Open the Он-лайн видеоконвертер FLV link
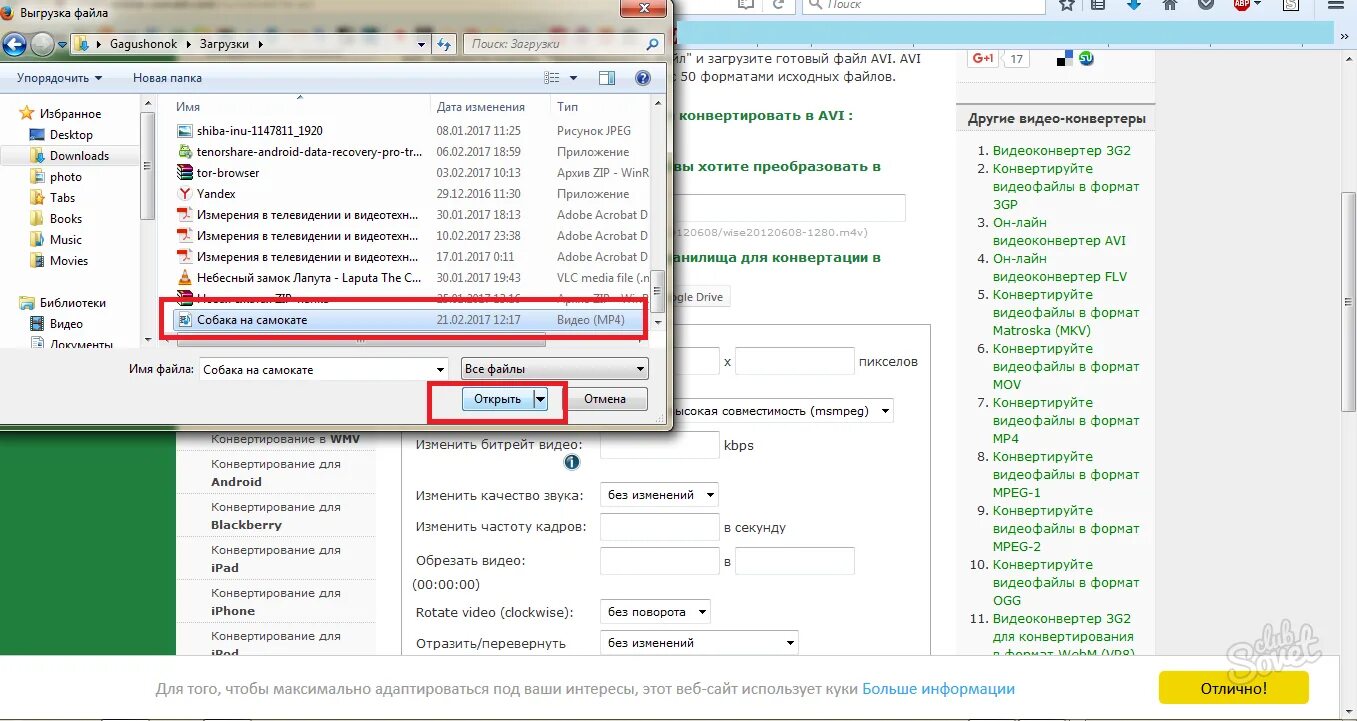This screenshot has width=1357, height=721. click(x=1059, y=267)
